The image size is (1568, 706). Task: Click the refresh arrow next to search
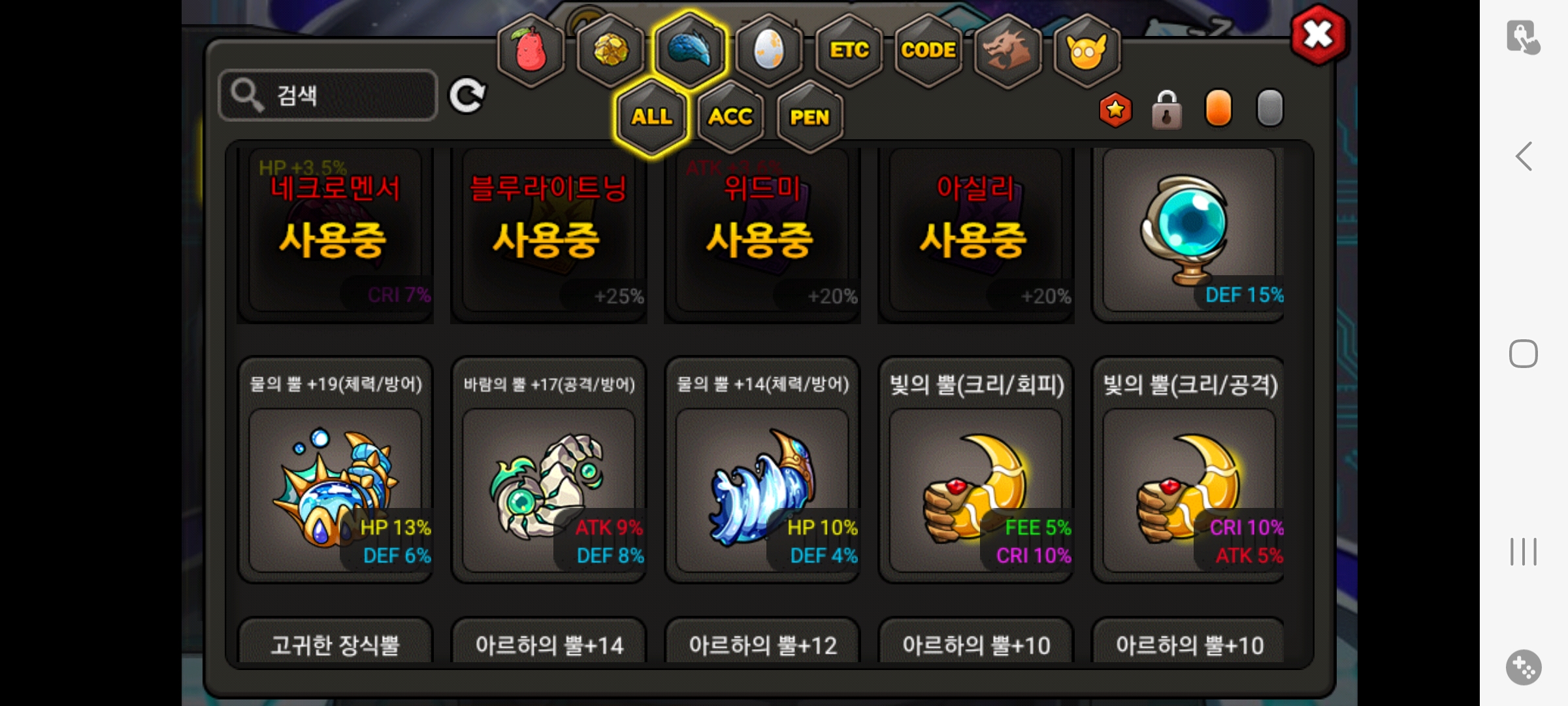click(x=466, y=95)
